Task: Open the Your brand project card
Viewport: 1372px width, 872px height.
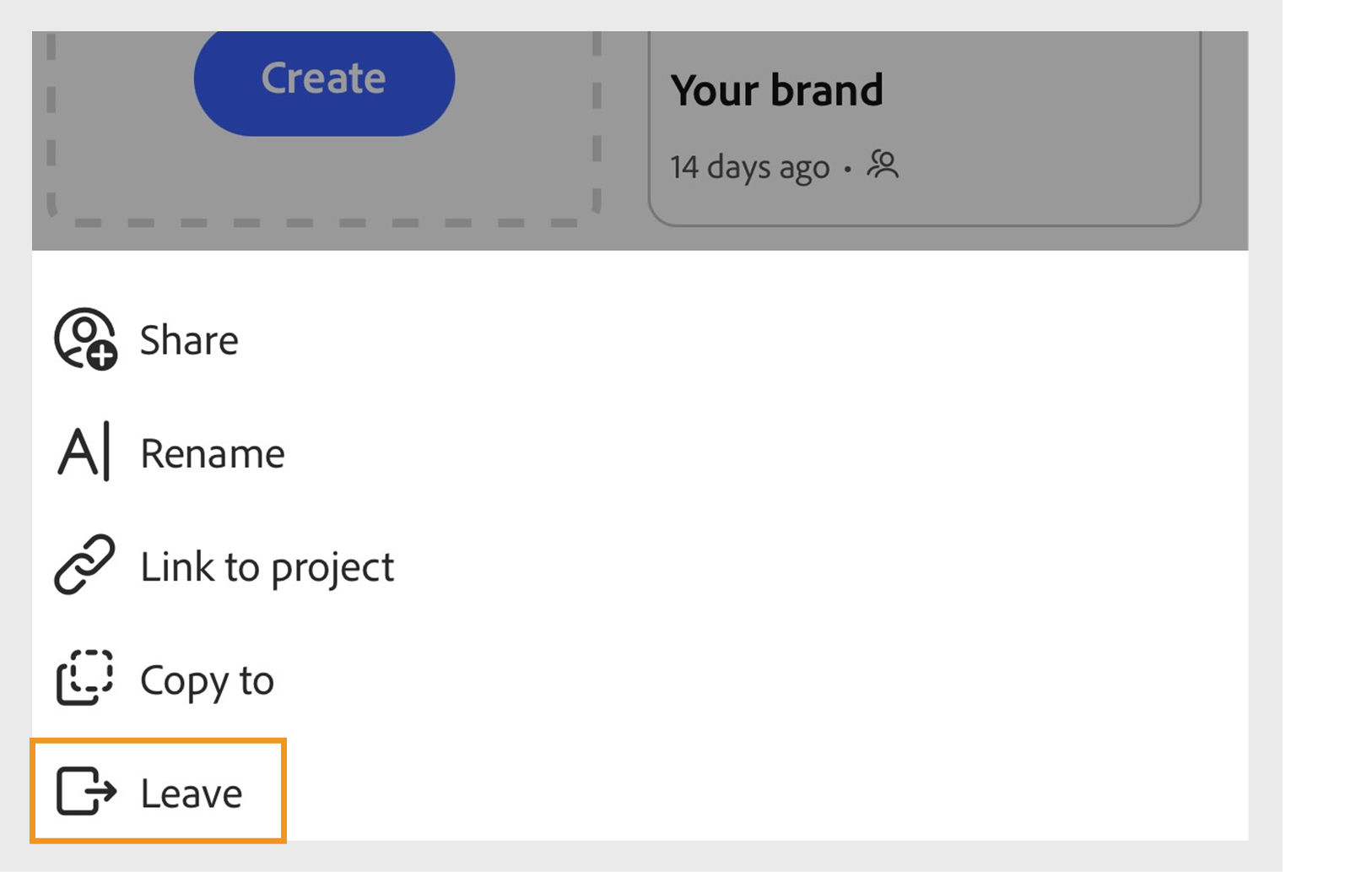Action: click(x=924, y=125)
